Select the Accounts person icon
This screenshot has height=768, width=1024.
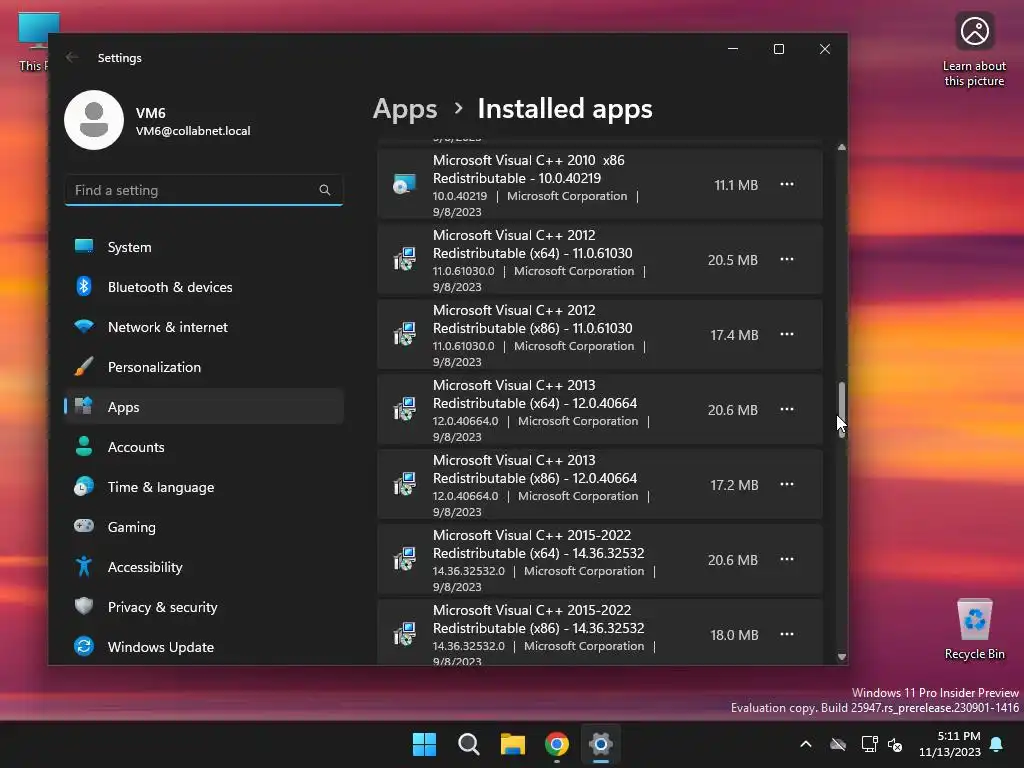(84, 447)
